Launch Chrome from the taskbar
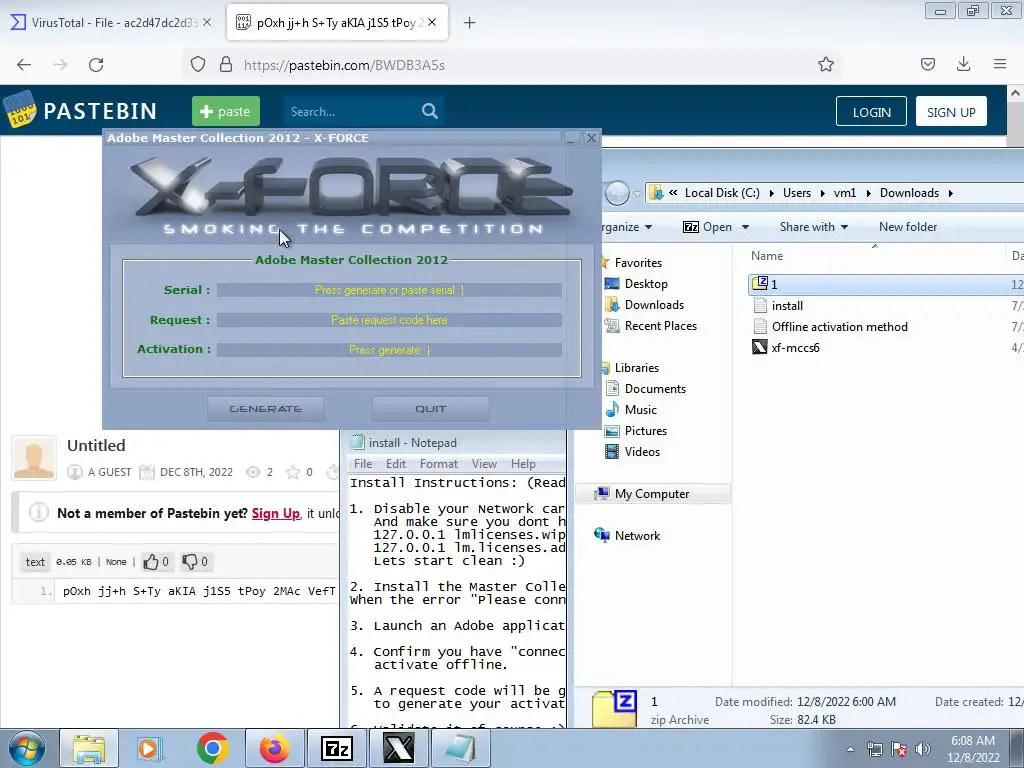This screenshot has width=1024, height=768. tap(212, 748)
